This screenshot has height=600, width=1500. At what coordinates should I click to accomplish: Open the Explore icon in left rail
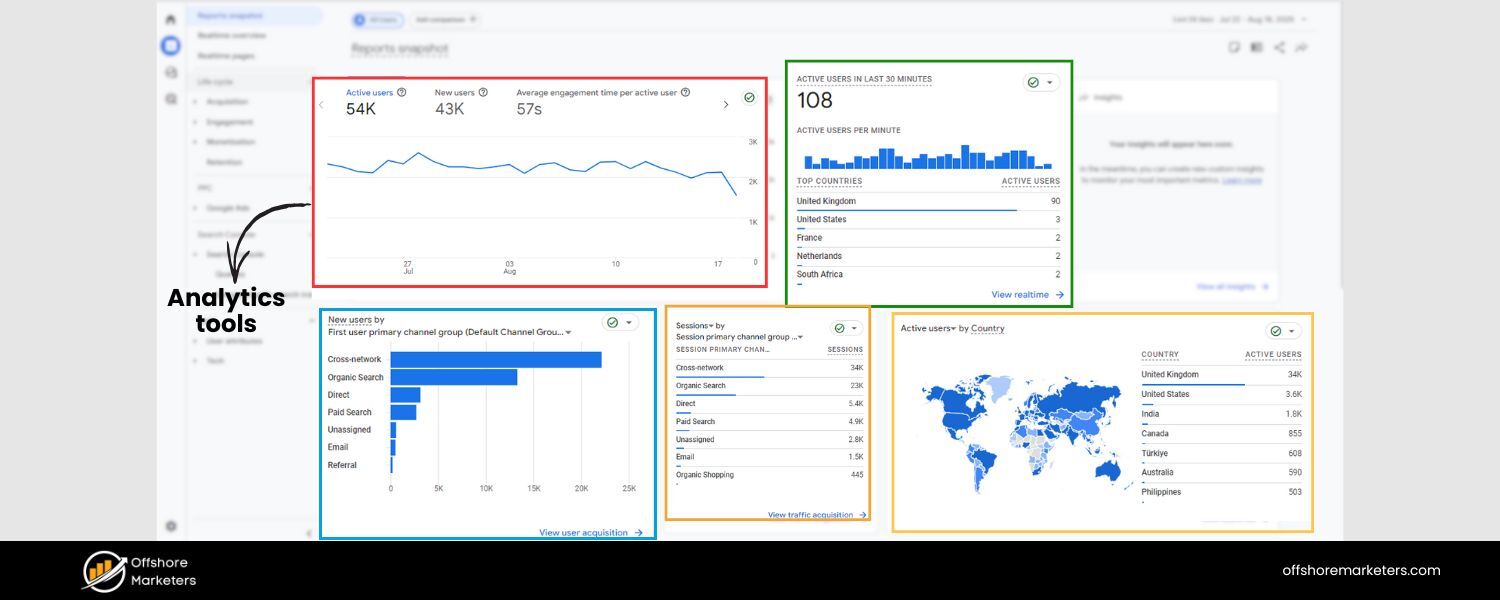point(171,71)
